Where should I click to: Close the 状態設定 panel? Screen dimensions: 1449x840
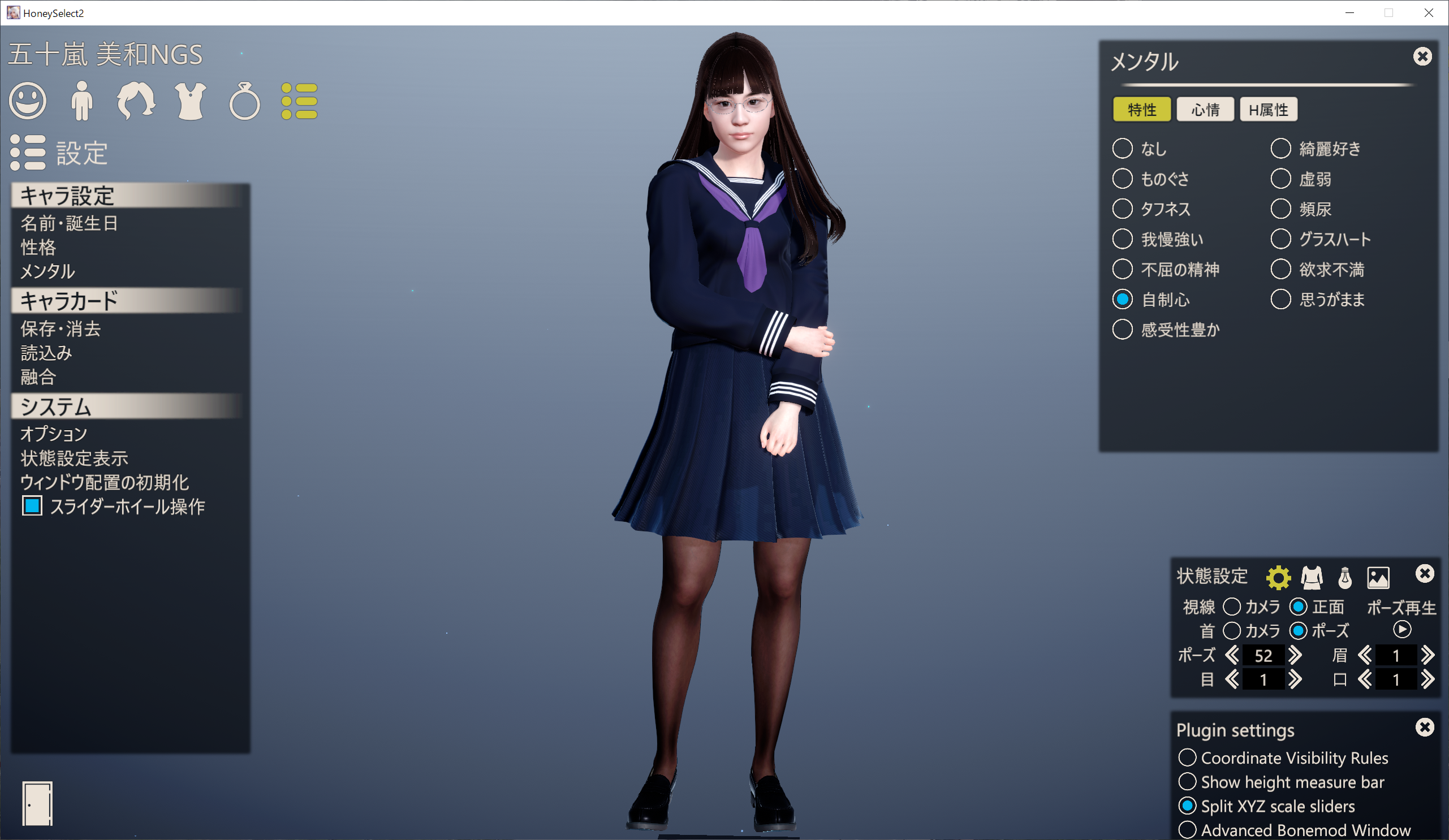[x=1425, y=573]
